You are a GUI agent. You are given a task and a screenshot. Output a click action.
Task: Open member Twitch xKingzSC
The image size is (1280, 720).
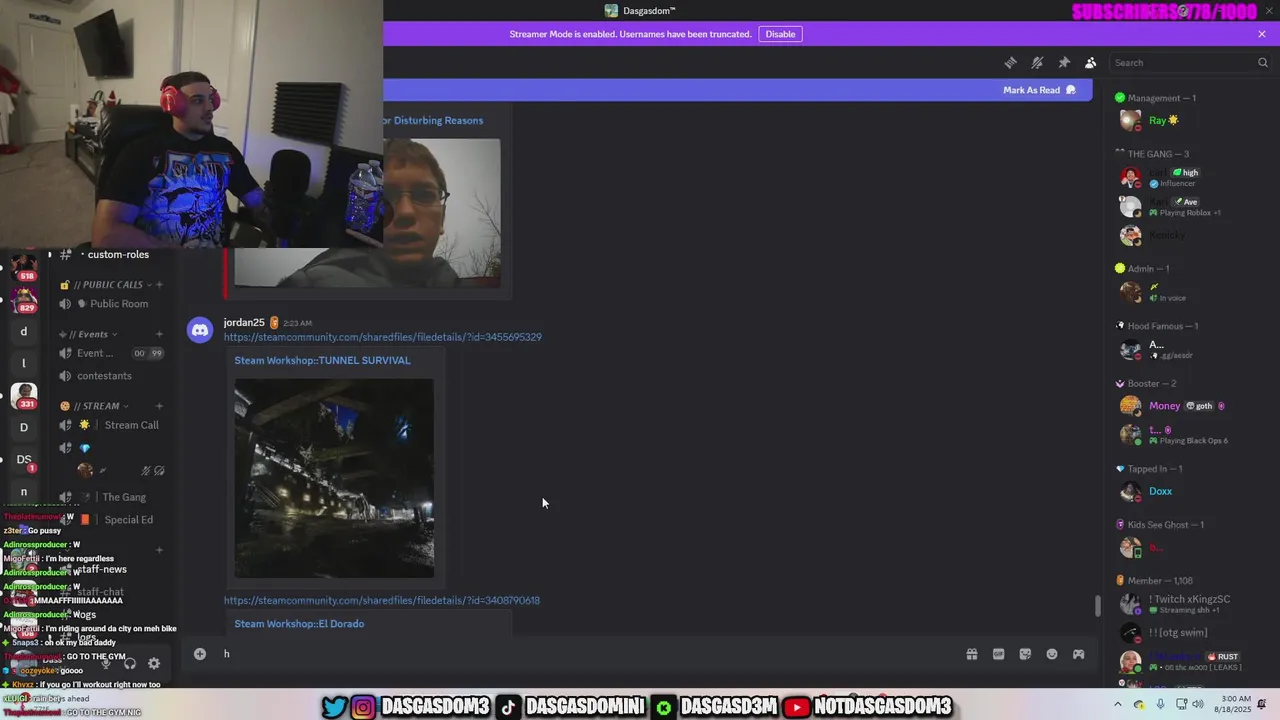pyautogui.click(x=1190, y=604)
